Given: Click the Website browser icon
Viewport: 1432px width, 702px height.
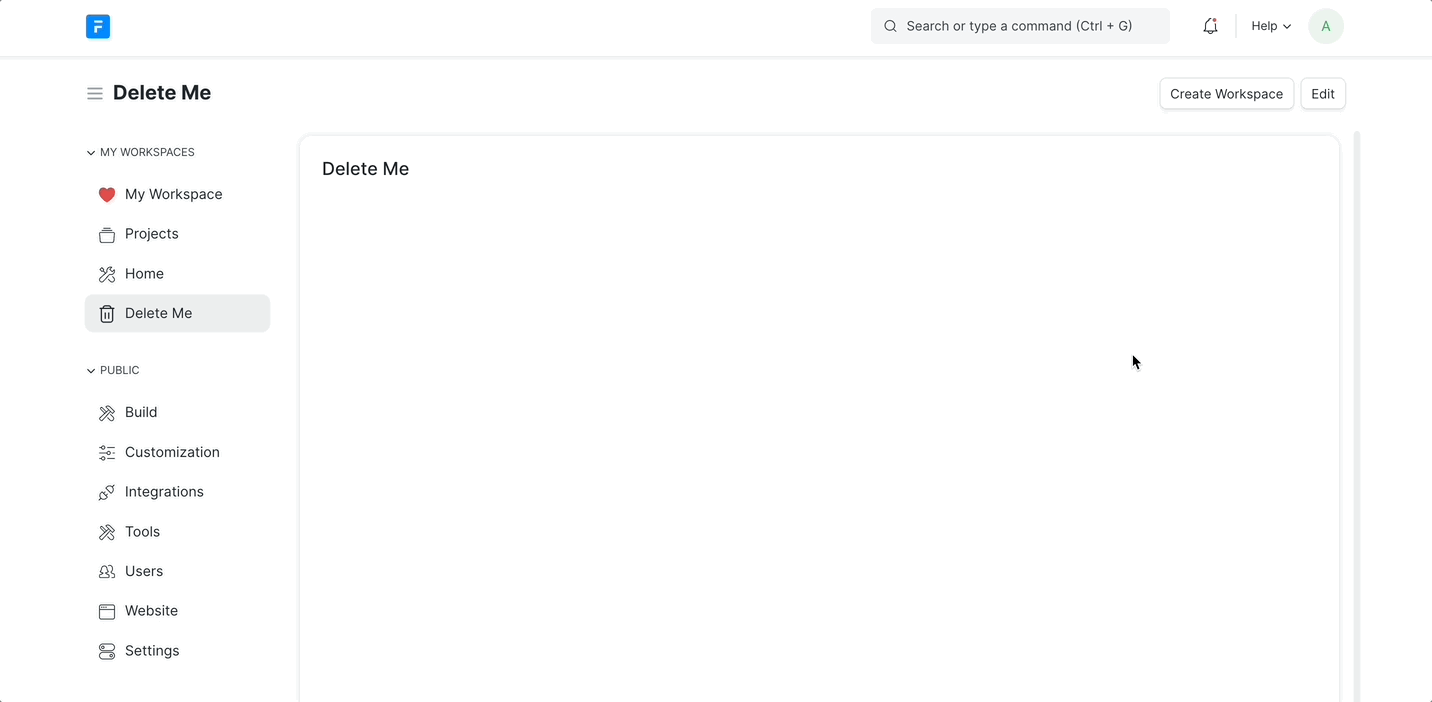Looking at the screenshot, I should point(107,612).
